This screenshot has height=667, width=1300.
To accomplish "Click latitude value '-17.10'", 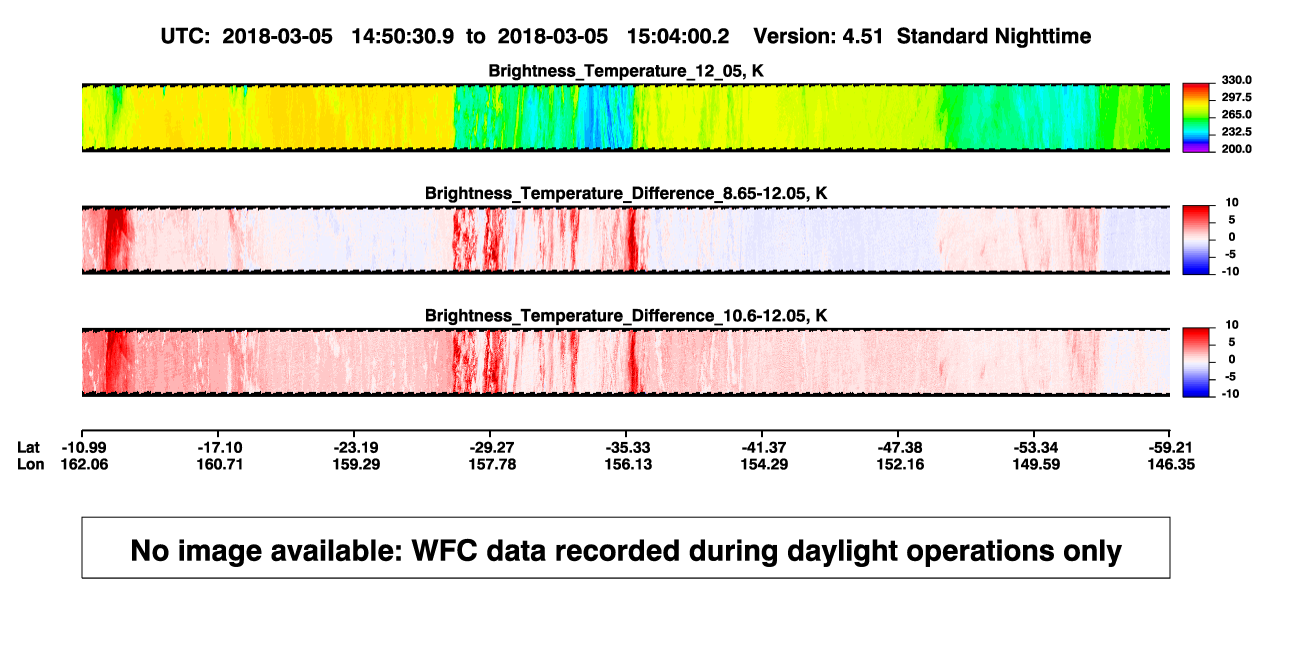I will 220,447.
